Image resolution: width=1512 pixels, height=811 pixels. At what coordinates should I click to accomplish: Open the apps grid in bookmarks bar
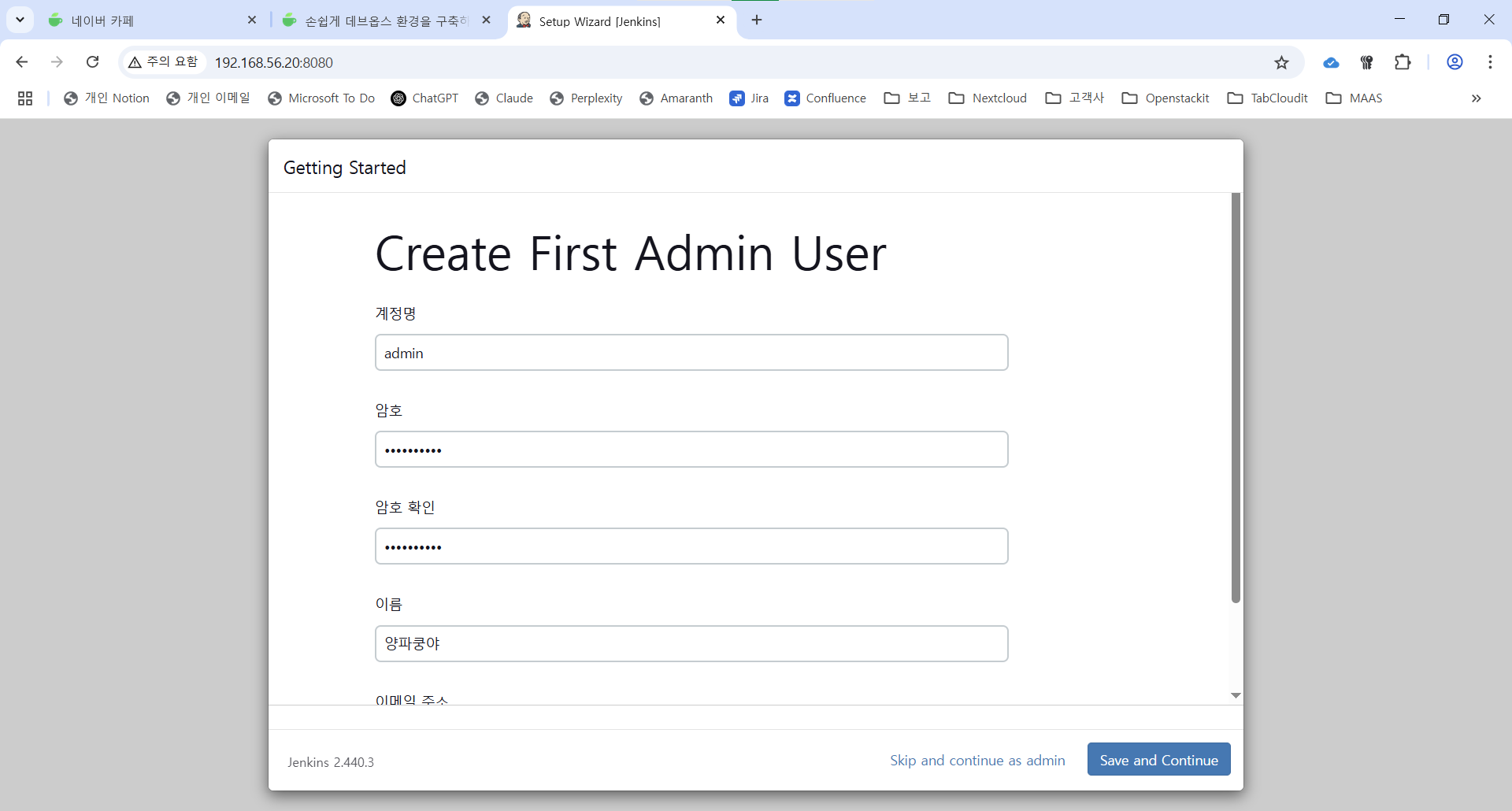pos(25,98)
